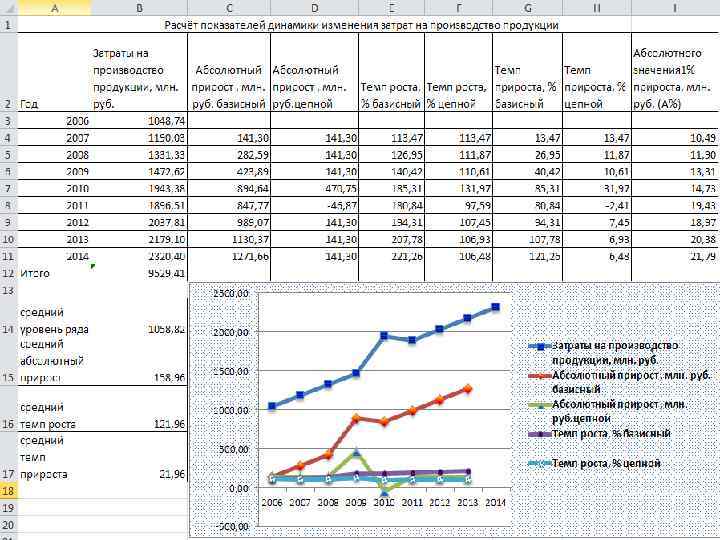Select cell with value 126,95

391,155
